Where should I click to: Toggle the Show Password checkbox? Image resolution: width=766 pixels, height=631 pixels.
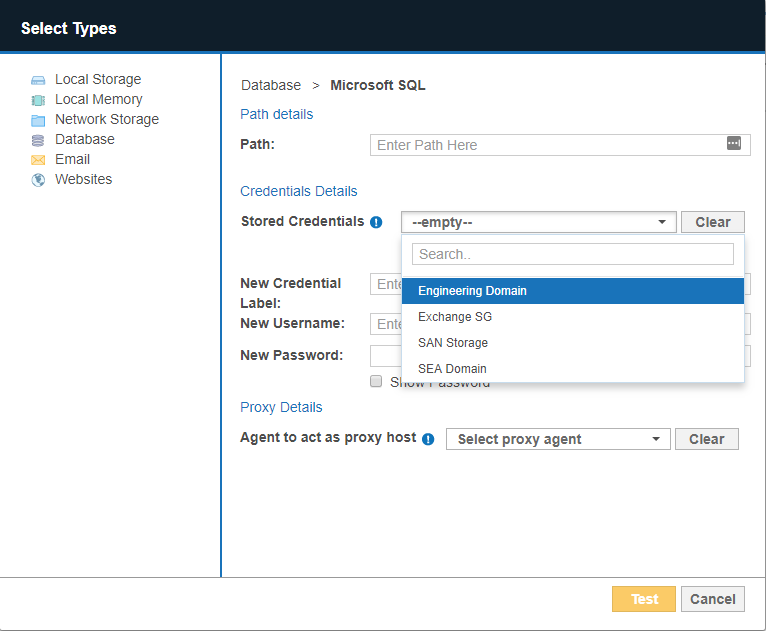[376, 381]
